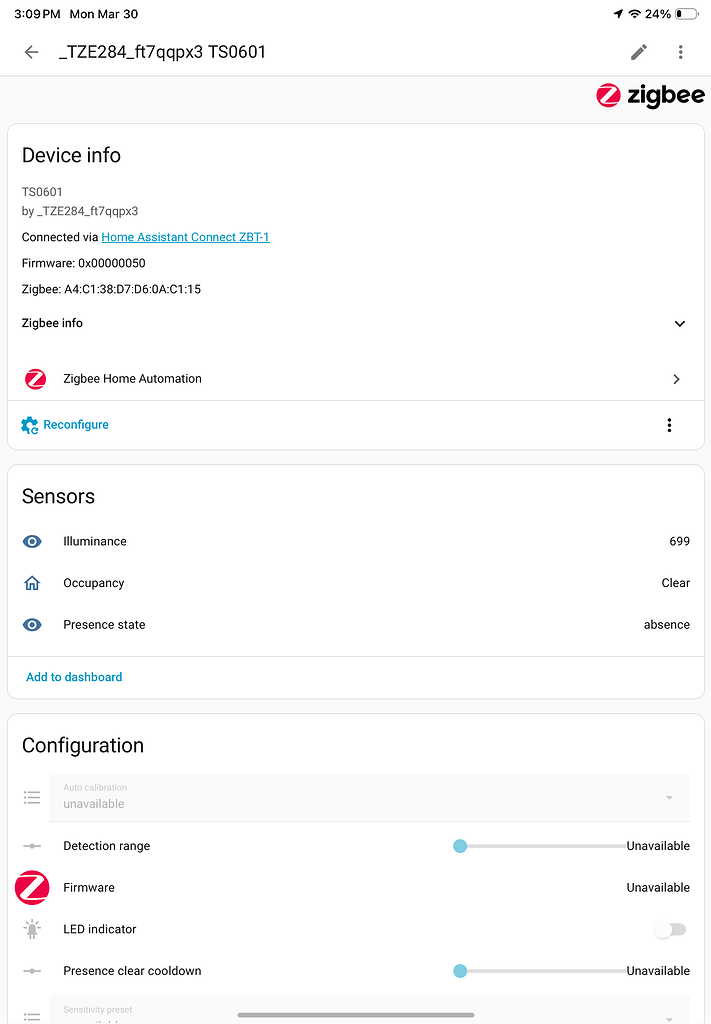
Task: Click the Illuminance eye icon
Action: pos(32,541)
